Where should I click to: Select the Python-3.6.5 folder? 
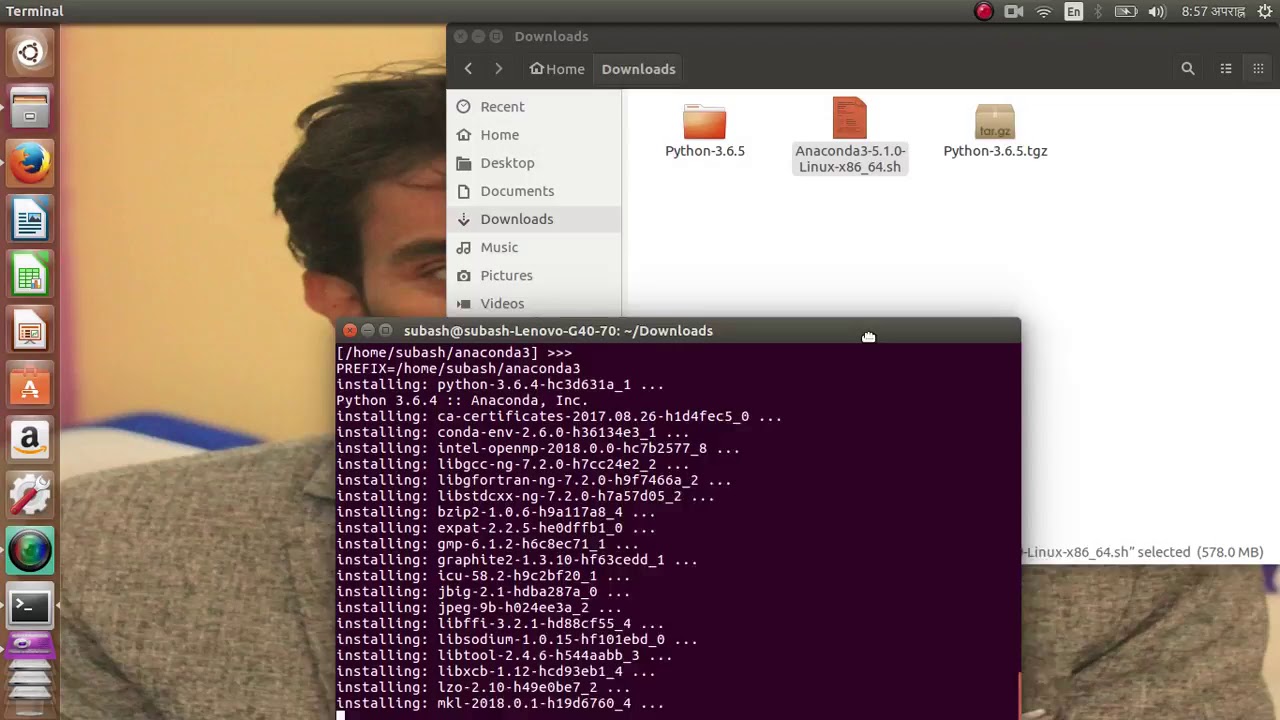(705, 130)
